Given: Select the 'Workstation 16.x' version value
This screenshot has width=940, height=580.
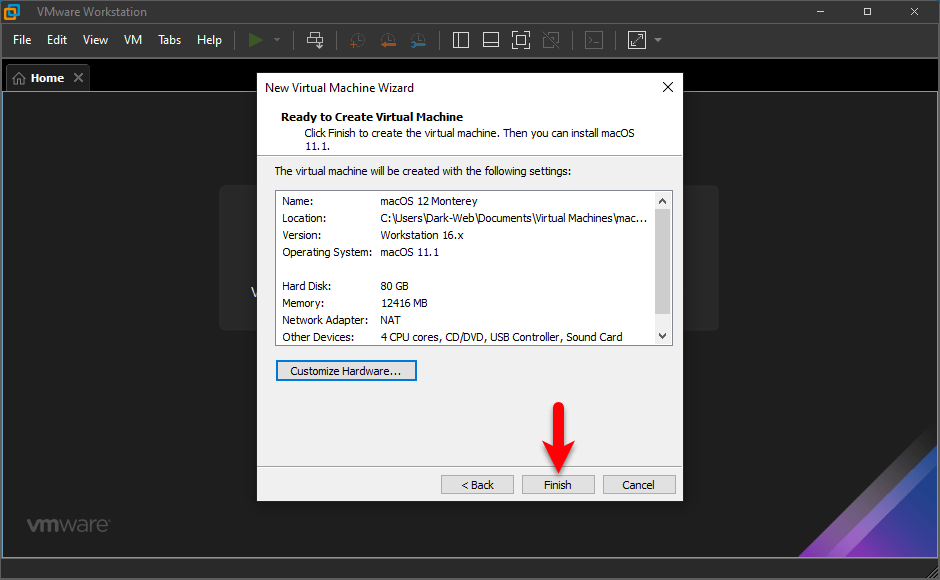Looking at the screenshot, I should 422,235.
